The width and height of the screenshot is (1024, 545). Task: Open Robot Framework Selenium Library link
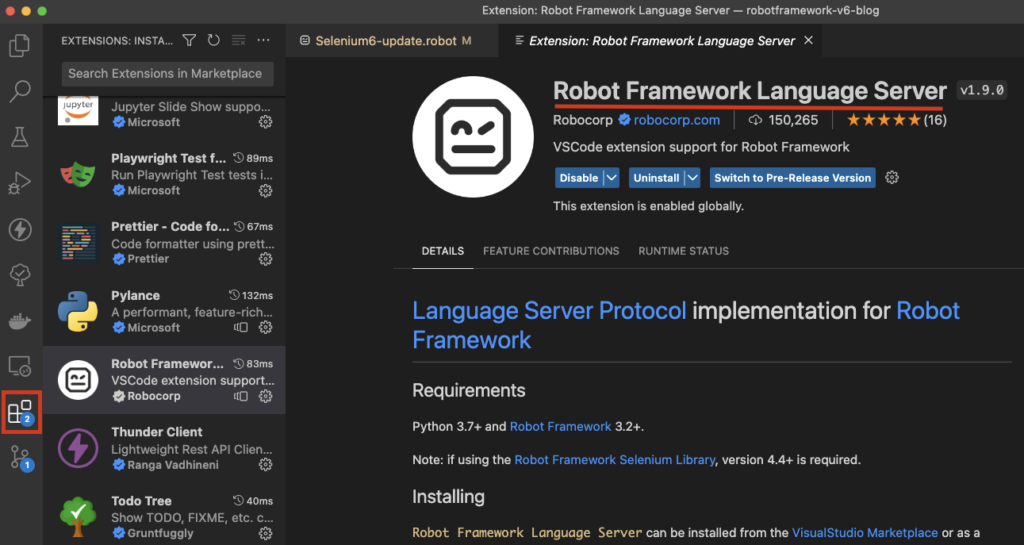click(x=615, y=460)
